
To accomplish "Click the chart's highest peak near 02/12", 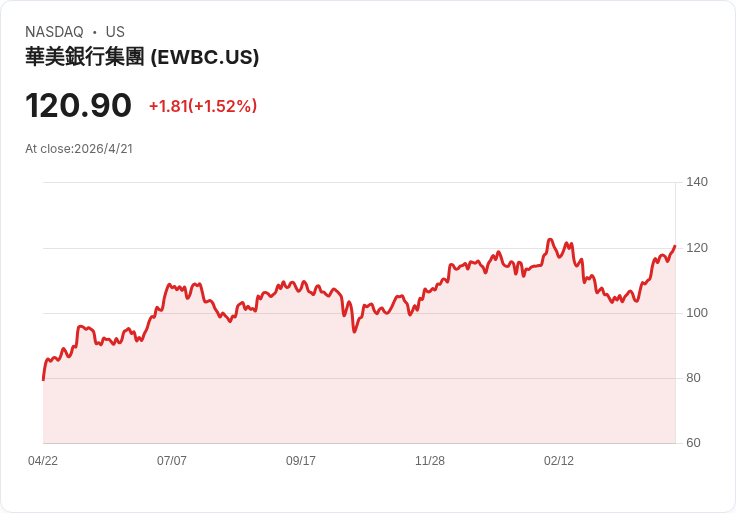I will 550,239.
